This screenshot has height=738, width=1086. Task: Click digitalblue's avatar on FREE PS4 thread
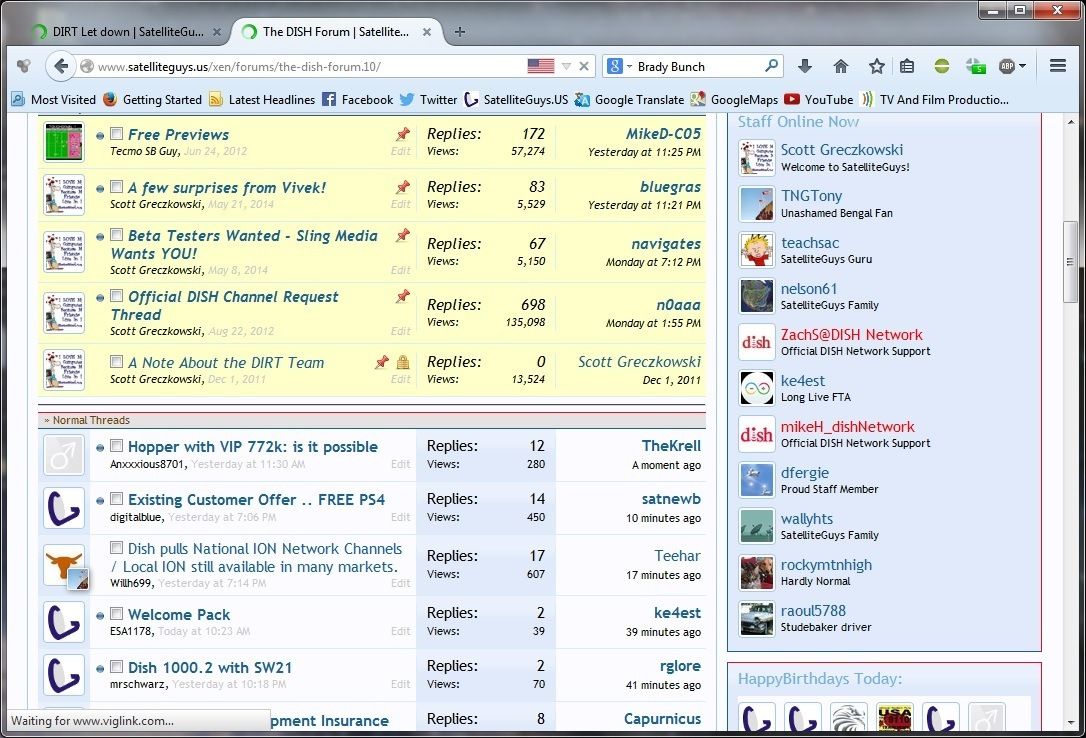point(64,507)
